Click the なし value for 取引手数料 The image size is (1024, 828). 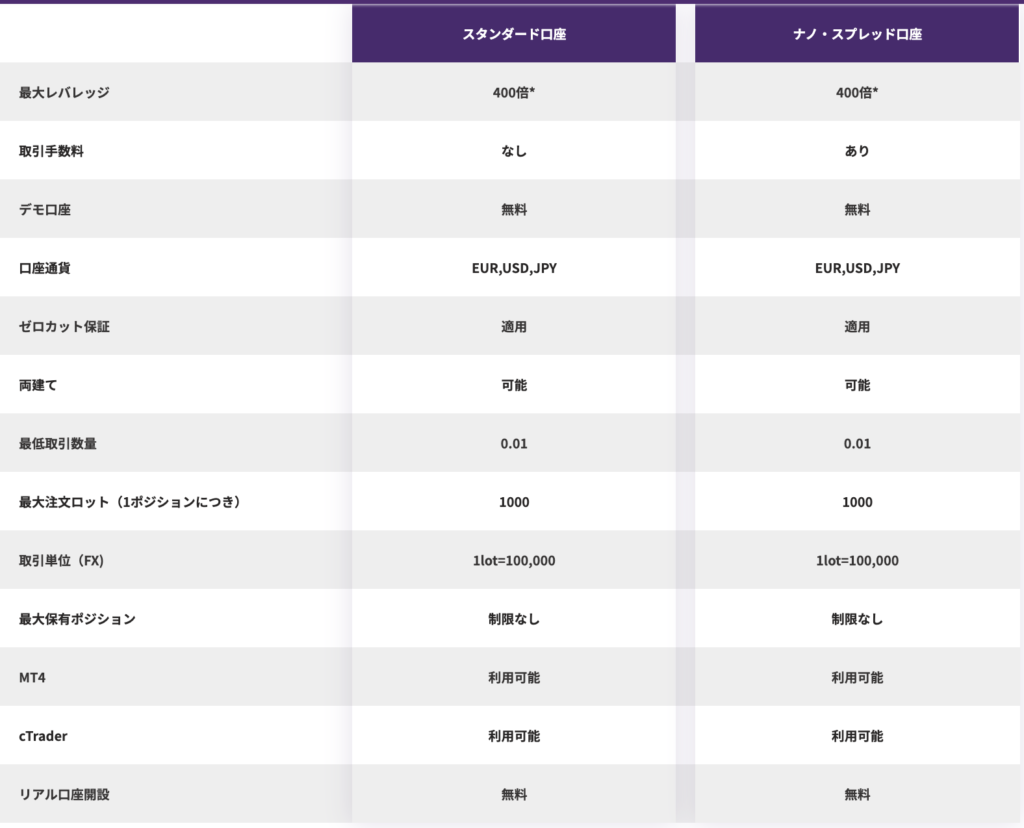514,151
